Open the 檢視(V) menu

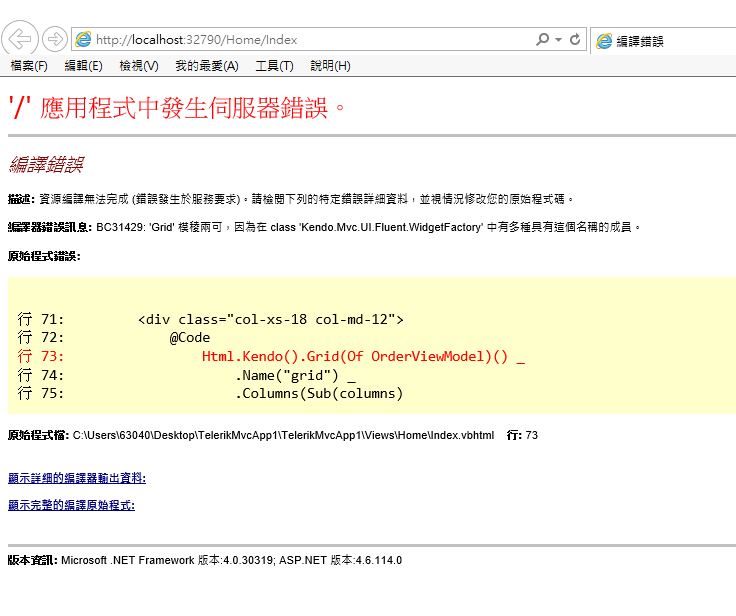coord(138,66)
